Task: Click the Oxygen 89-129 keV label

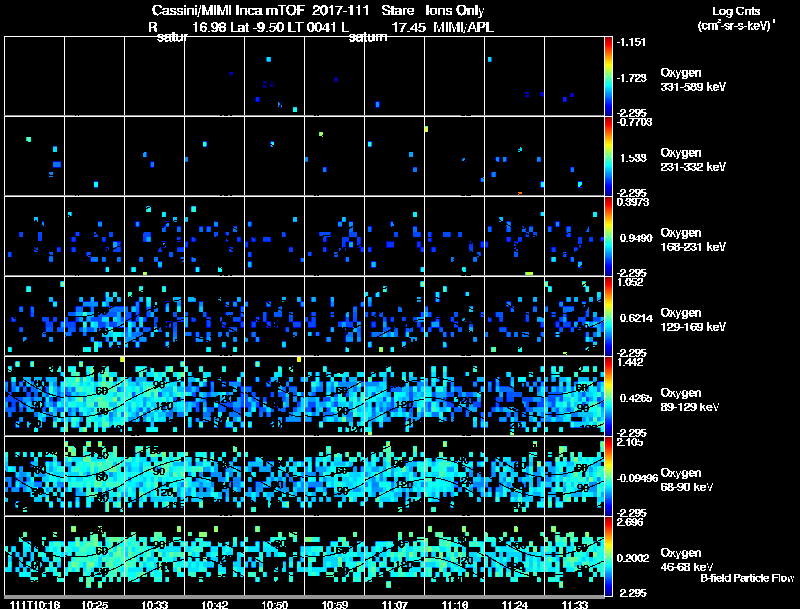Action: tap(690, 400)
